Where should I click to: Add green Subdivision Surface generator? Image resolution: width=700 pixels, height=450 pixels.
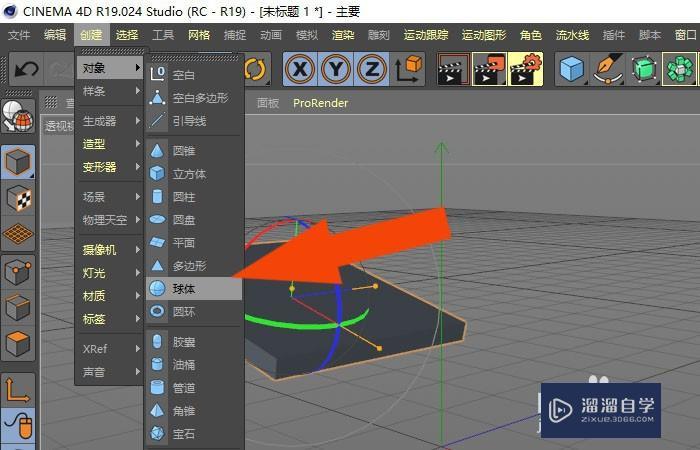643,69
